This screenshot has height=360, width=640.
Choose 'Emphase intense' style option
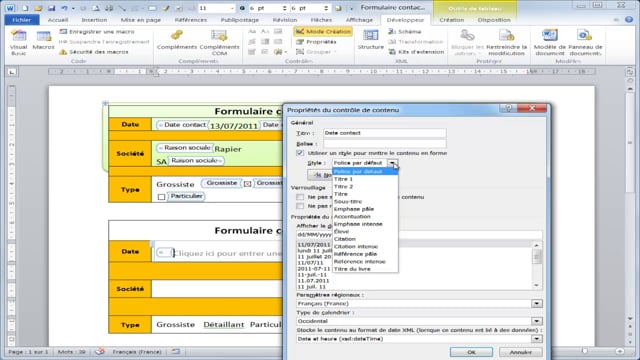[365, 224]
